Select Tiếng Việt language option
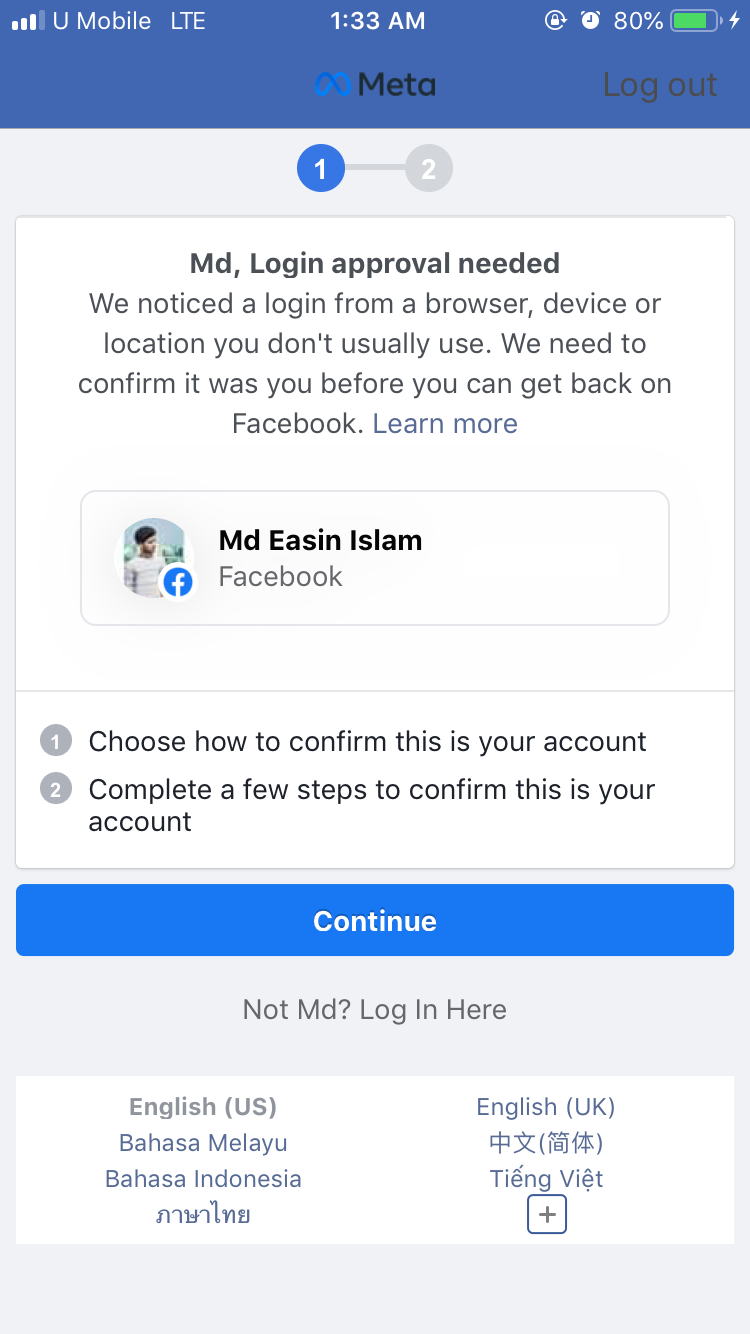 (546, 1178)
